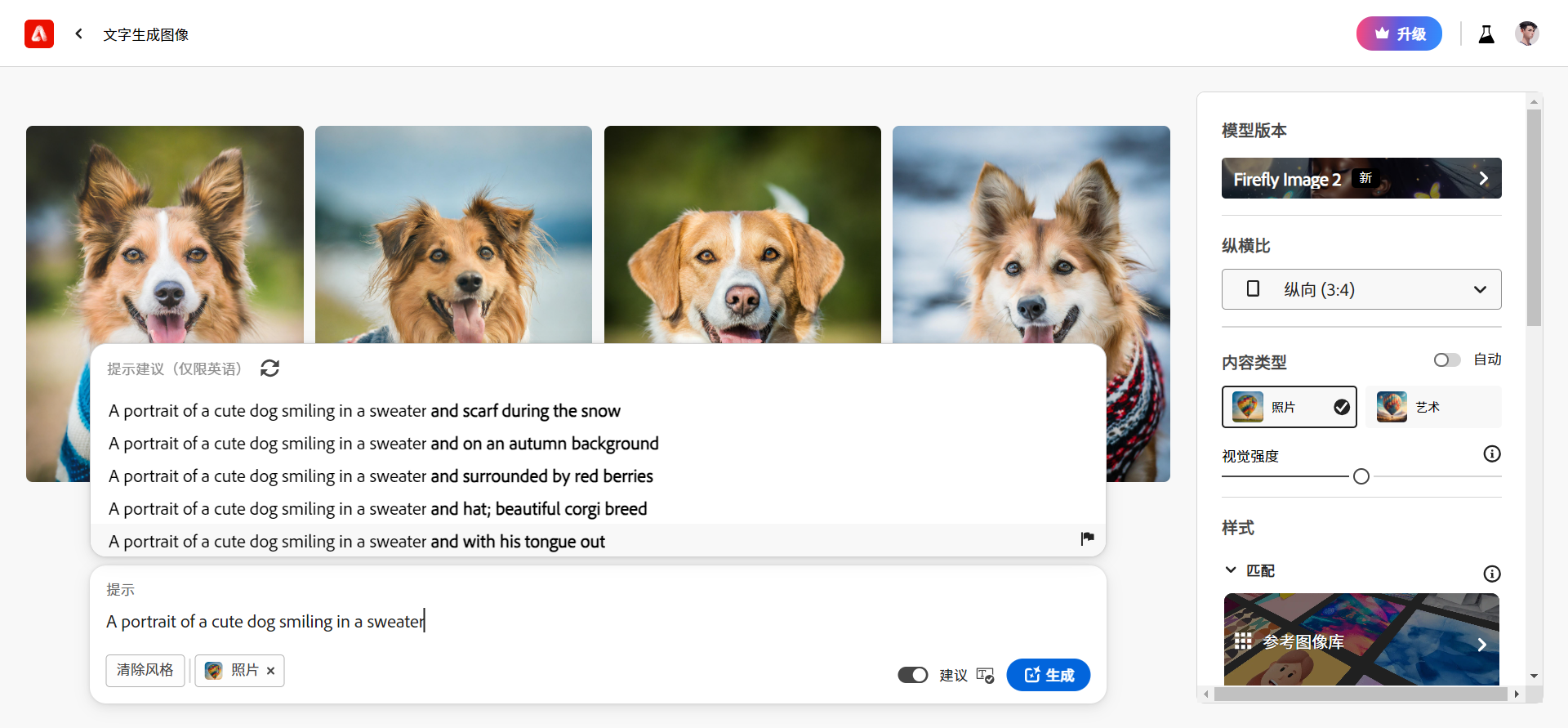Click the 升级 upgrade button
Screen dimensions: 1568x728
(1398, 34)
